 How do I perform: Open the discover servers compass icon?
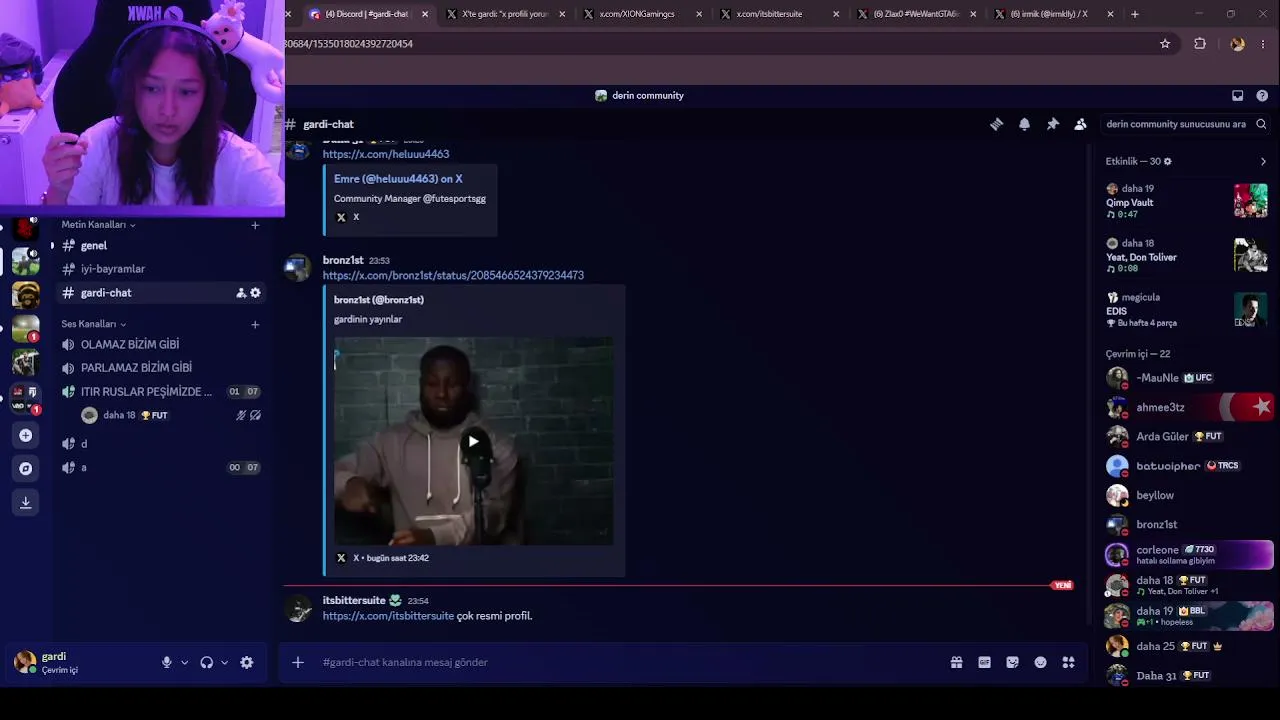coord(26,468)
